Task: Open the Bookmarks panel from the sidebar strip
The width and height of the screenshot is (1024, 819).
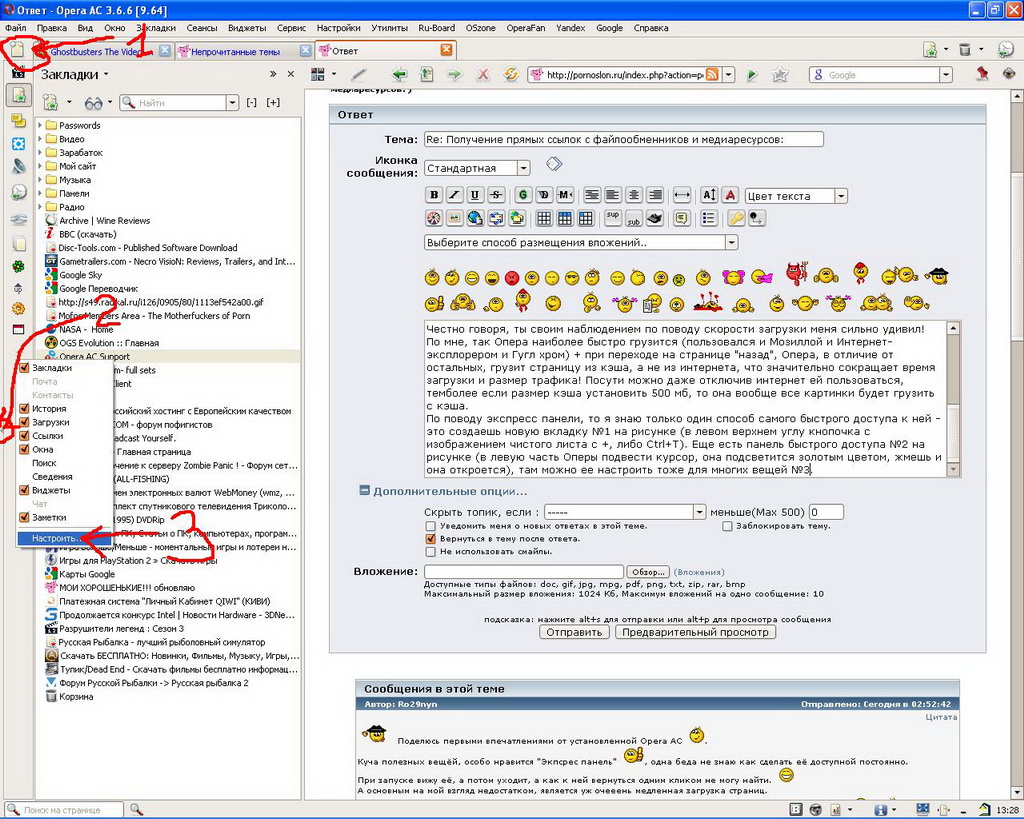Action: tap(19, 96)
